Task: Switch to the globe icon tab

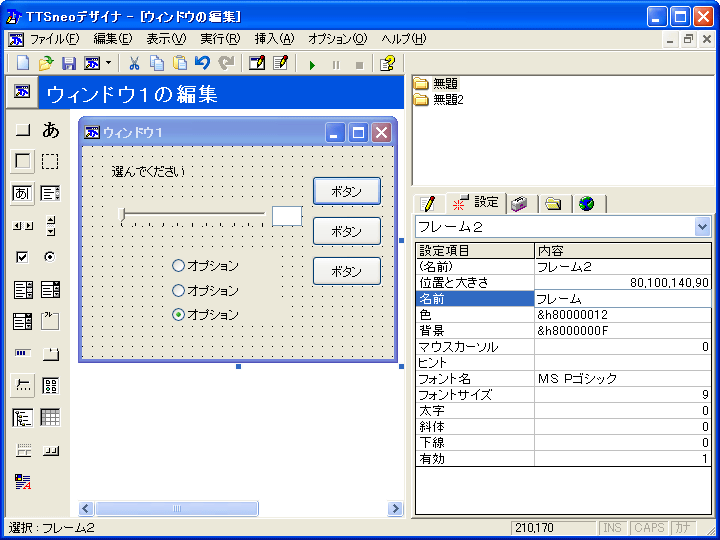Action: pos(586,203)
